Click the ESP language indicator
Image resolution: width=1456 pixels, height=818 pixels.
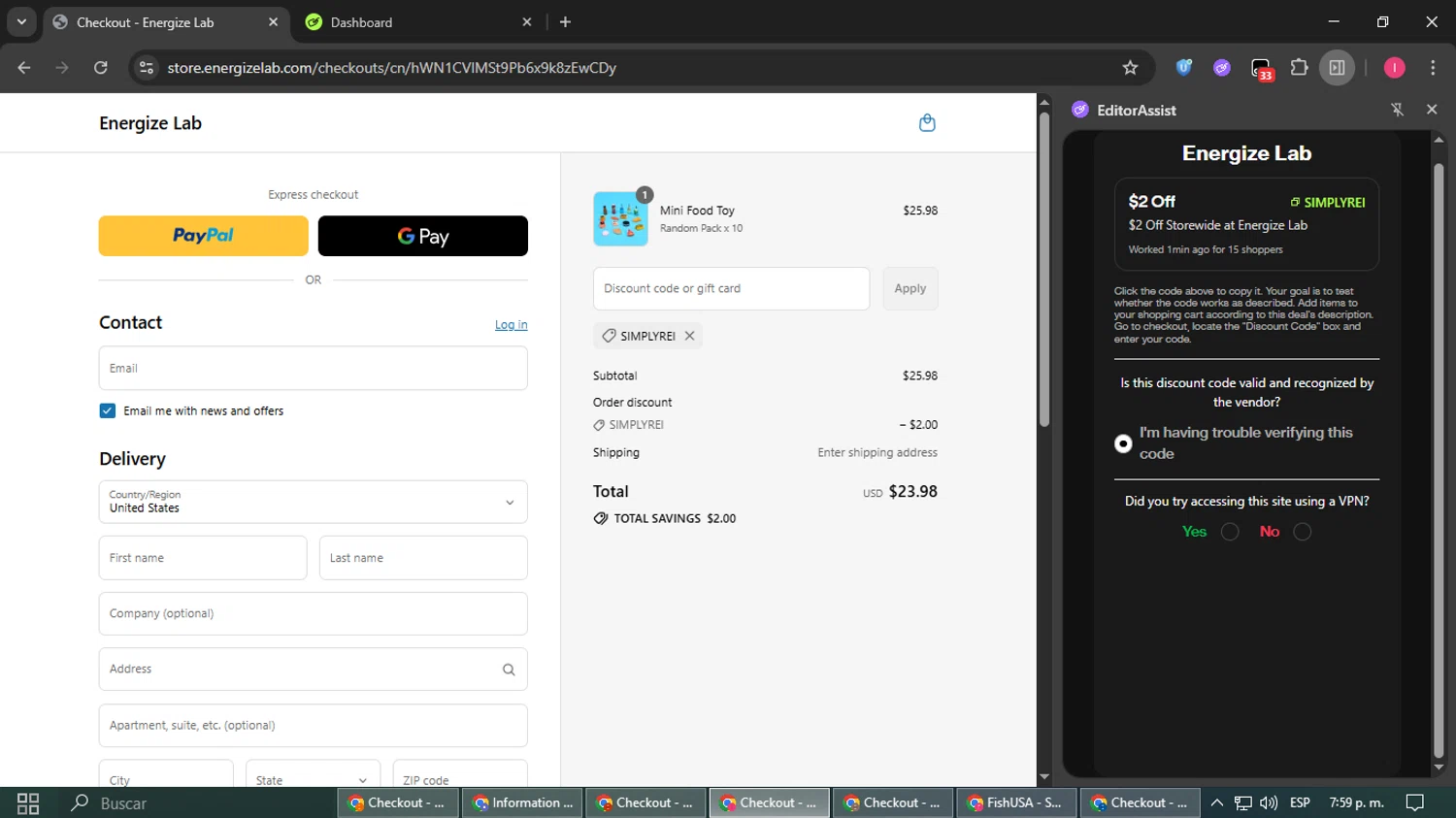(x=1300, y=802)
